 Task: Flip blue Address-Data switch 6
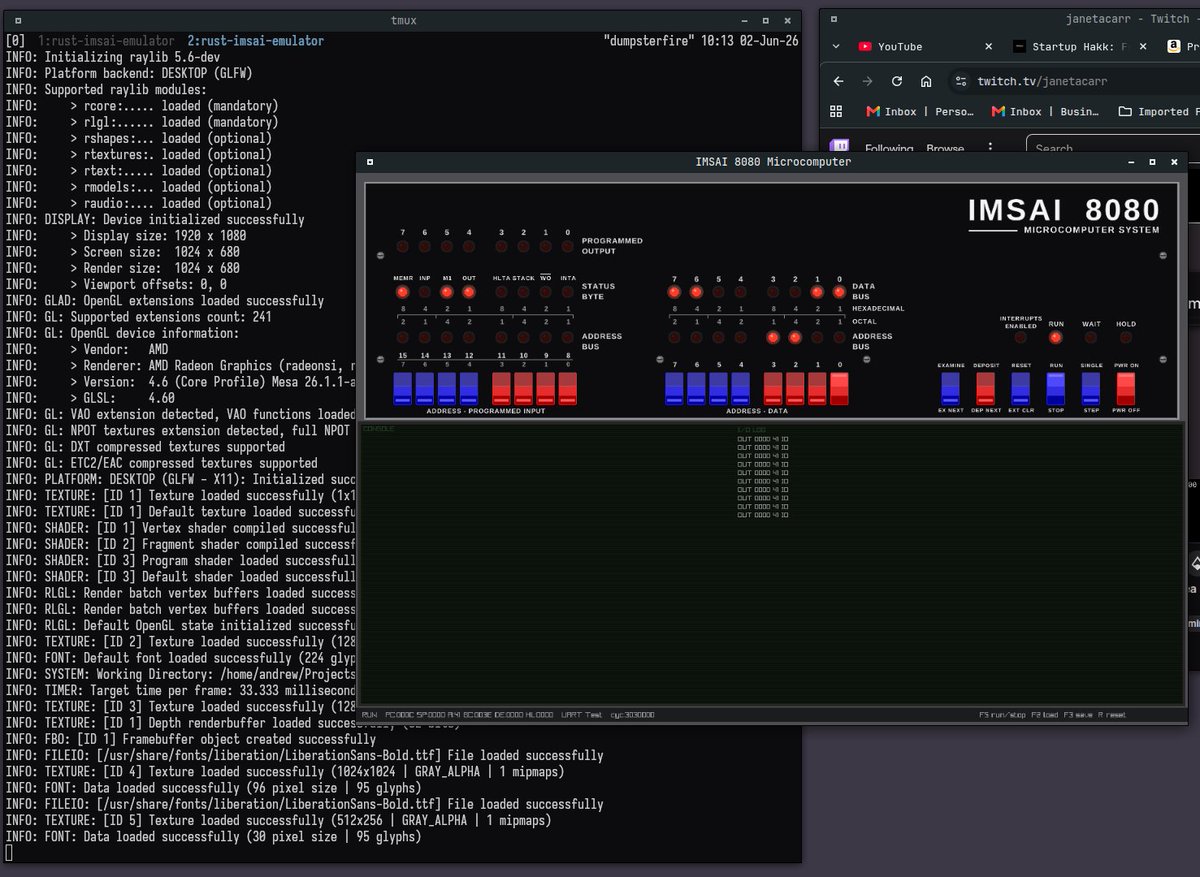pyautogui.click(x=696, y=388)
